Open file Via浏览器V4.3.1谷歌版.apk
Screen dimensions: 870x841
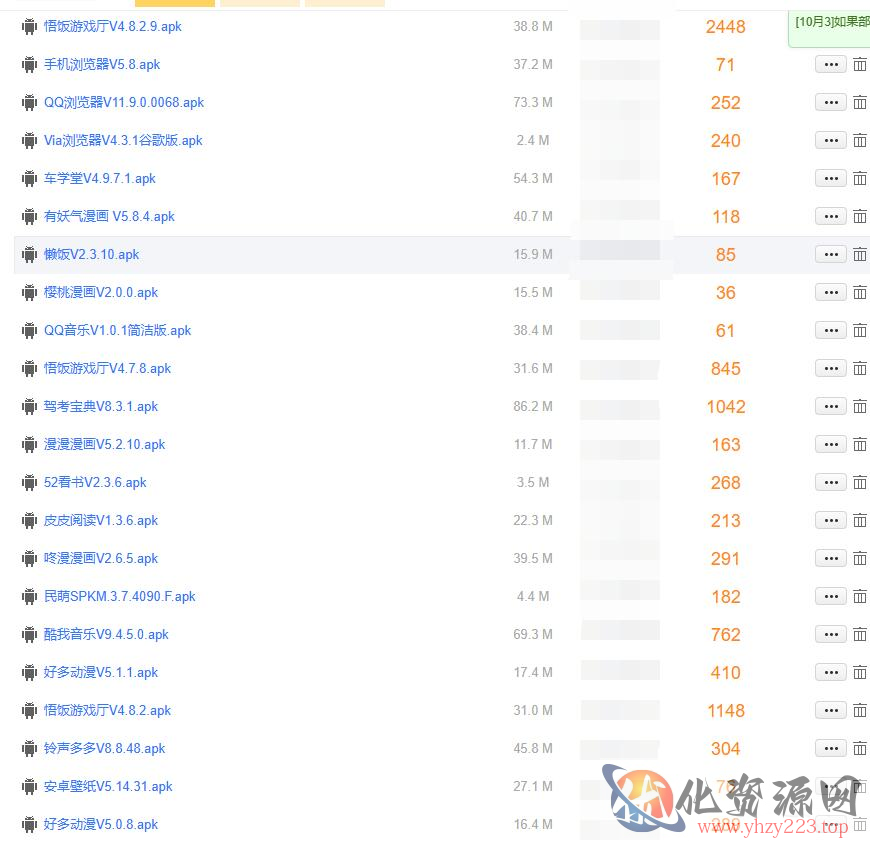coord(123,141)
